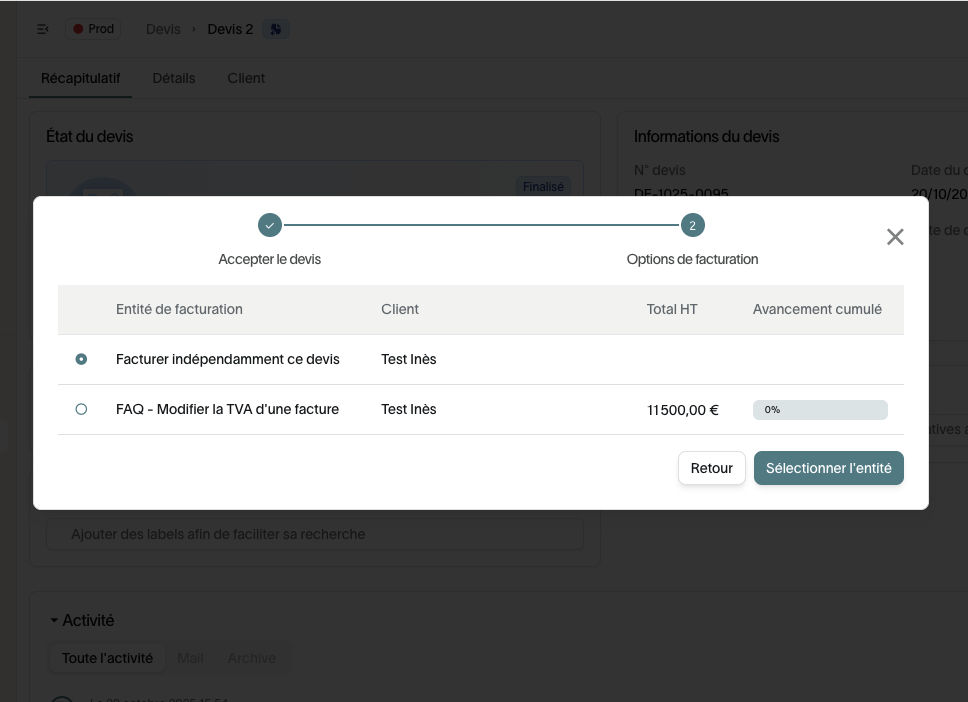The height and width of the screenshot is (702, 968).
Task: Click the 'Client' column header in the table
Action: [x=399, y=309]
